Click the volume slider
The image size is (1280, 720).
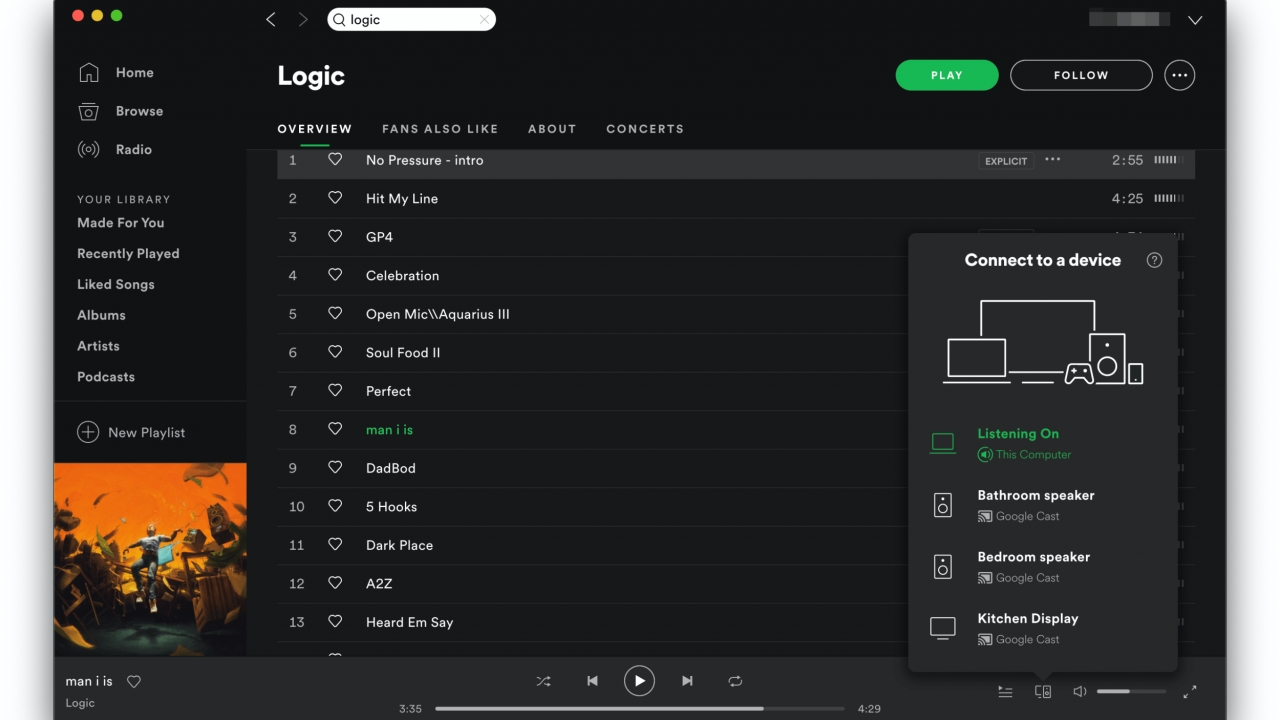click(x=1130, y=691)
